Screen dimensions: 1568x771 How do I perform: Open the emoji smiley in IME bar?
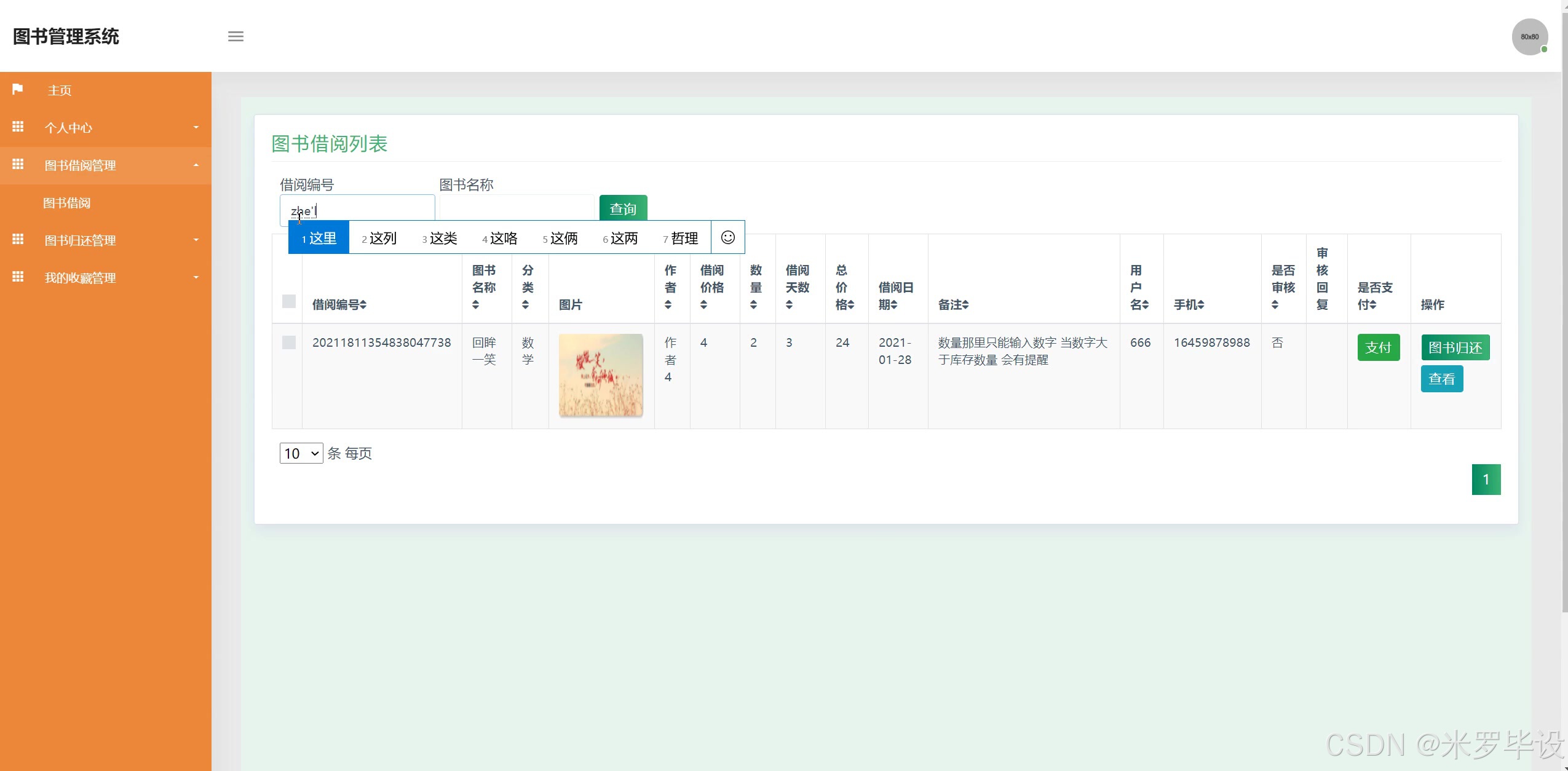727,237
